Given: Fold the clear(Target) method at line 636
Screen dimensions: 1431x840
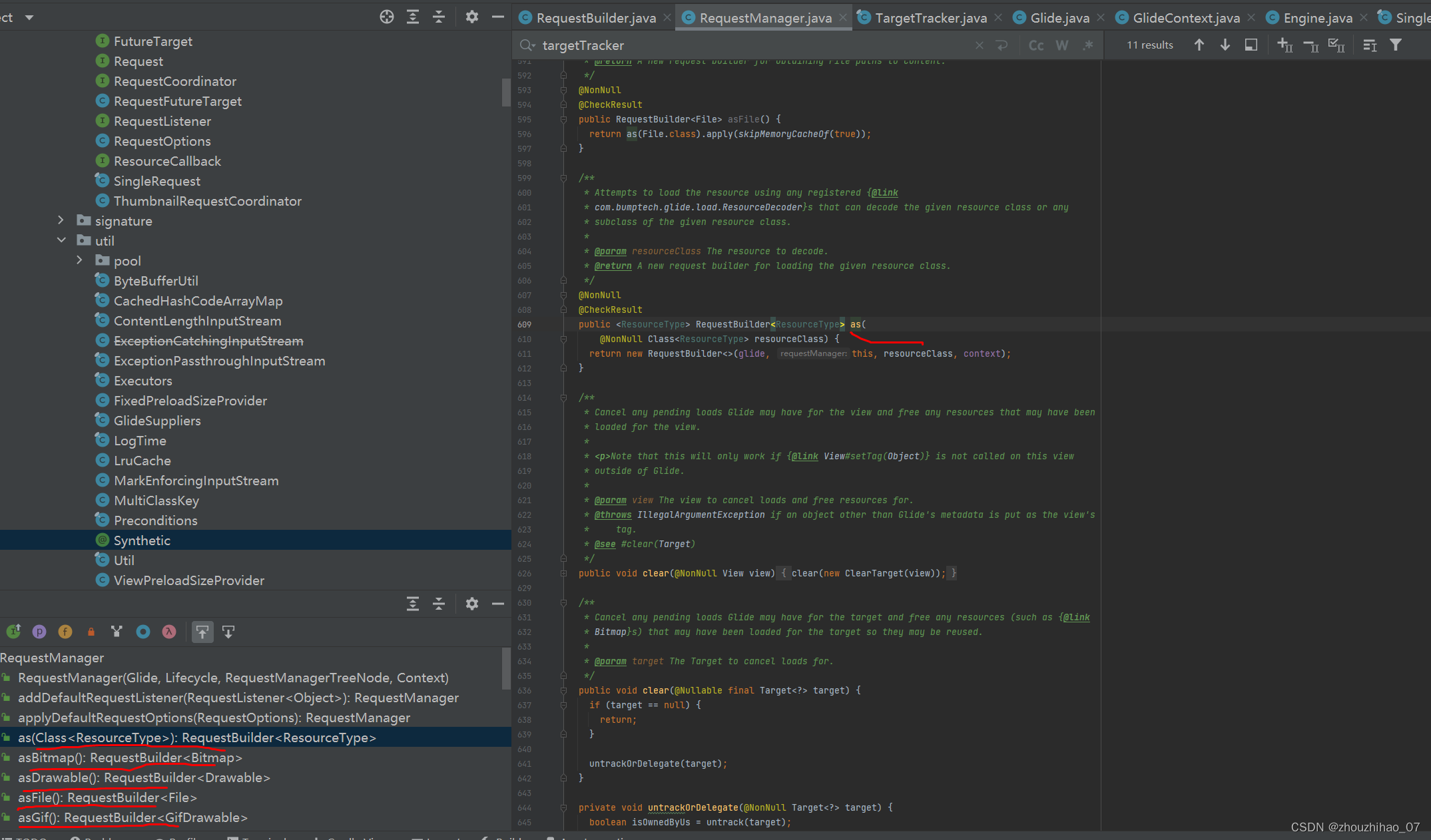Looking at the screenshot, I should point(563,690).
